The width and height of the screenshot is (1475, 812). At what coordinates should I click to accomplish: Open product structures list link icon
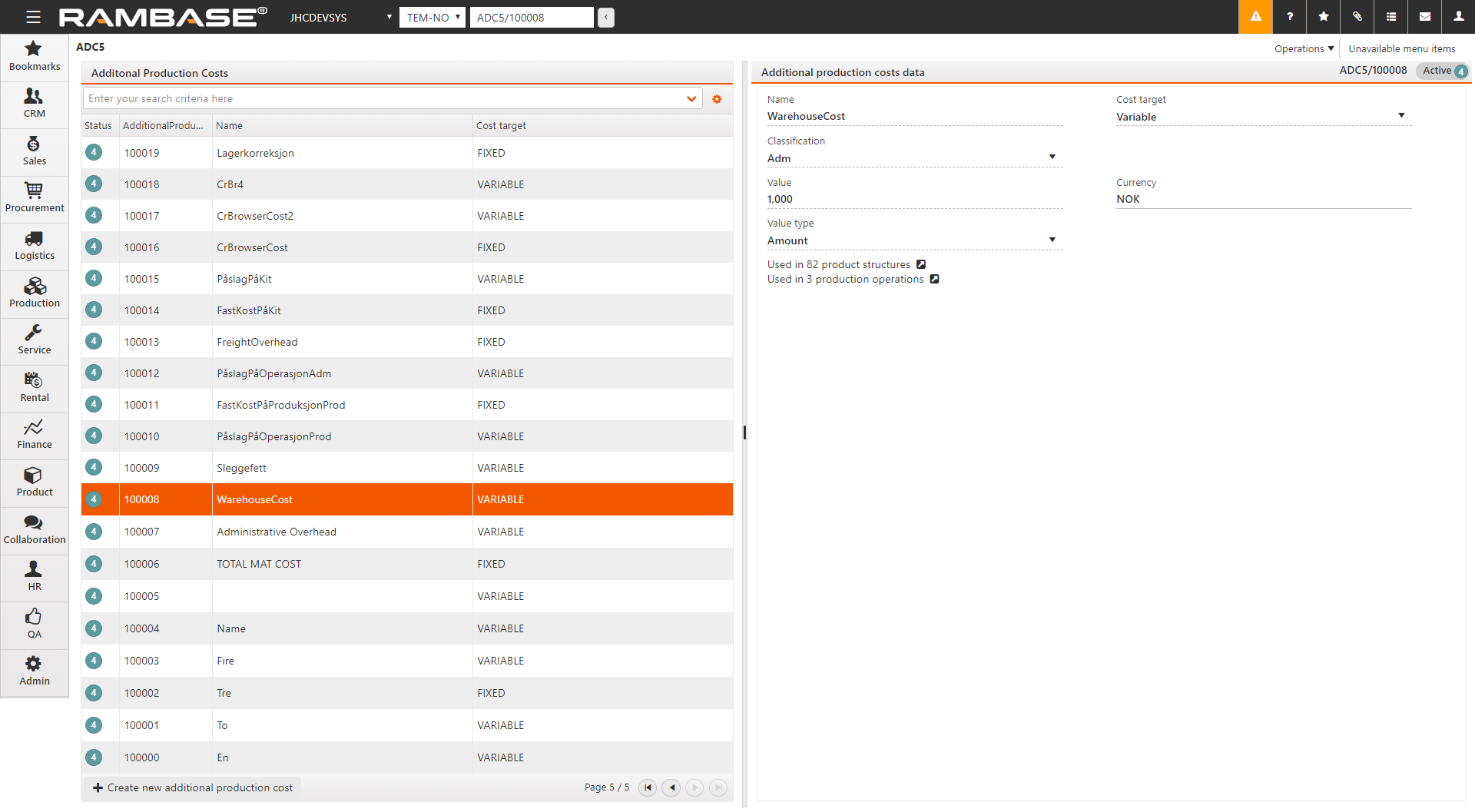click(921, 264)
